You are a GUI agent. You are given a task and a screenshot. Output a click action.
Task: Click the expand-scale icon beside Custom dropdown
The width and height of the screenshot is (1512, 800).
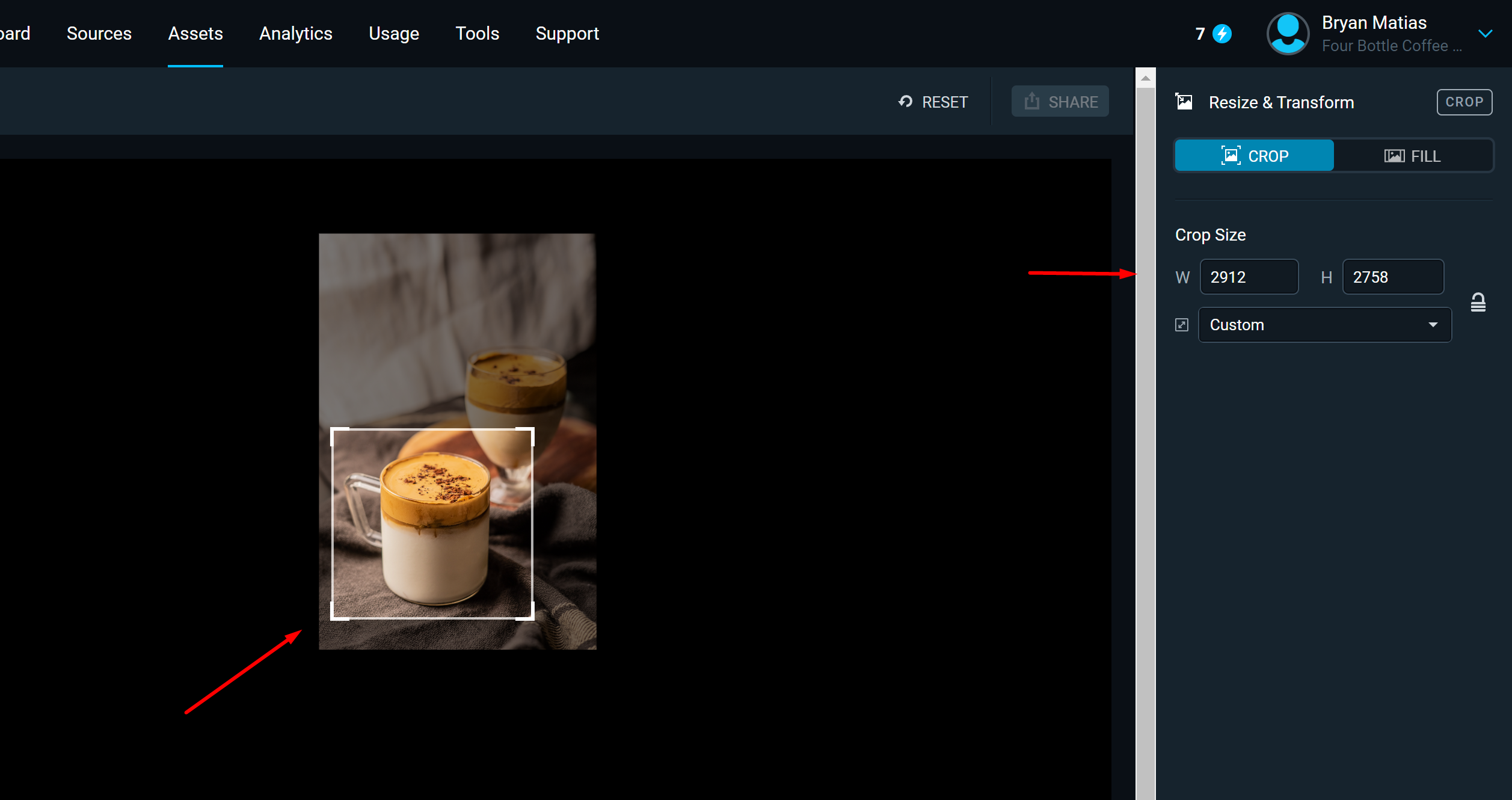(1182, 324)
